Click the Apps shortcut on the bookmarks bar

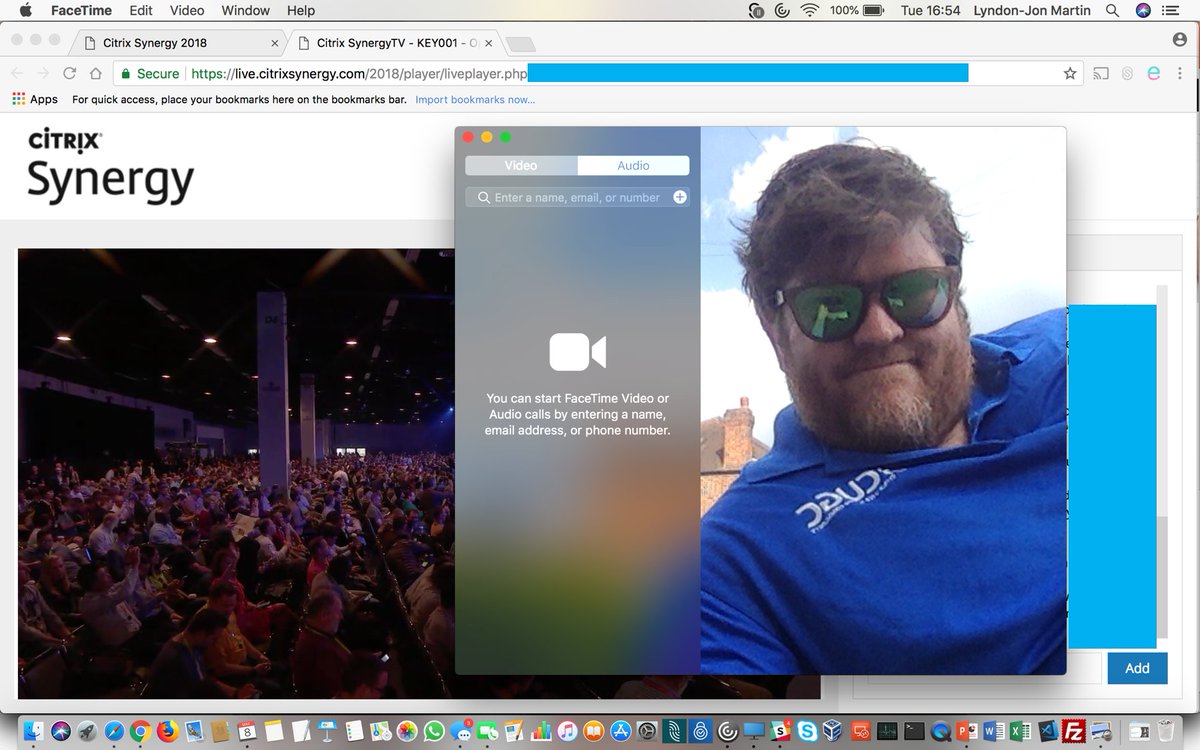point(34,99)
